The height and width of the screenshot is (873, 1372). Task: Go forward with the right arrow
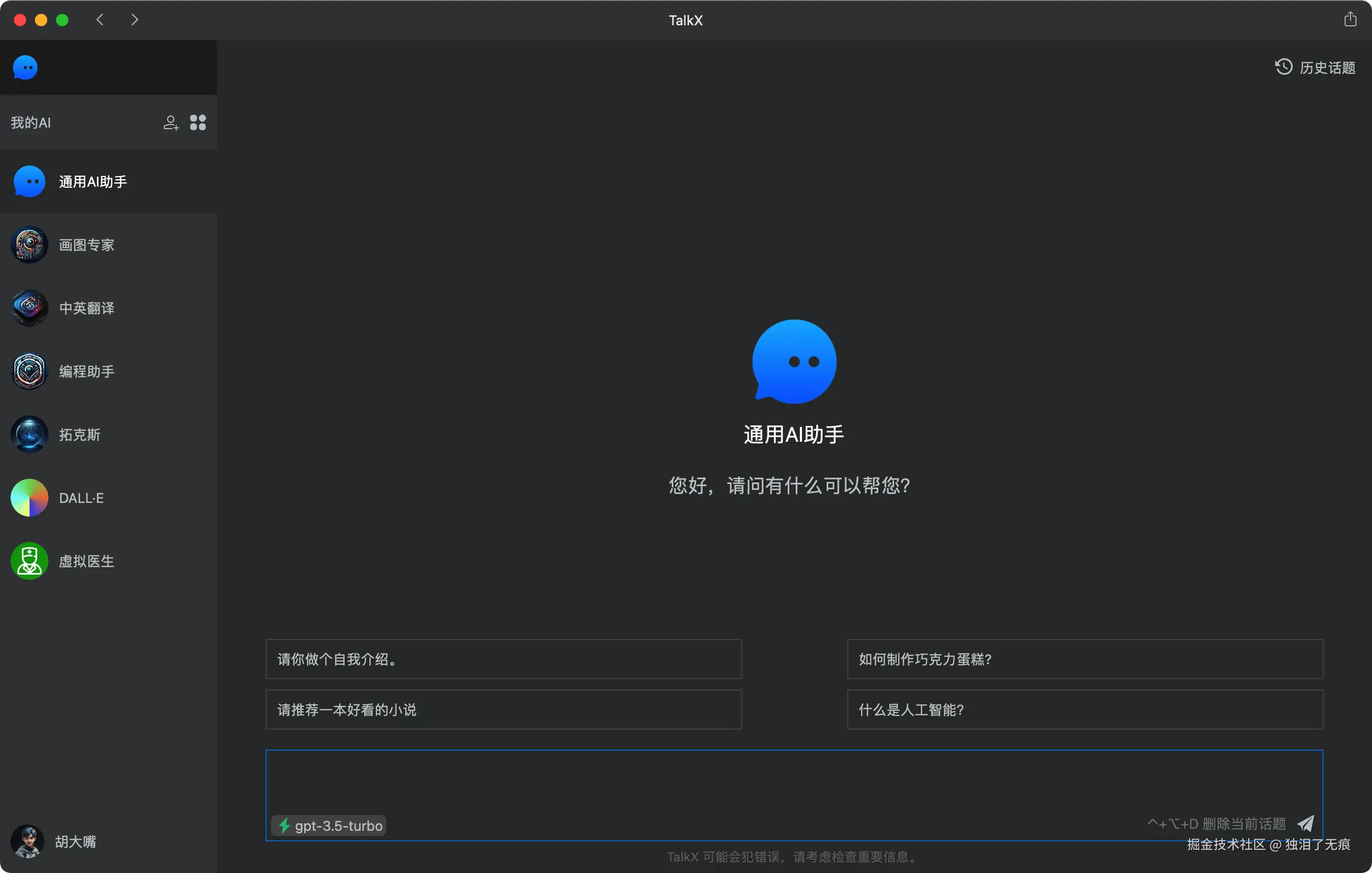click(x=134, y=20)
